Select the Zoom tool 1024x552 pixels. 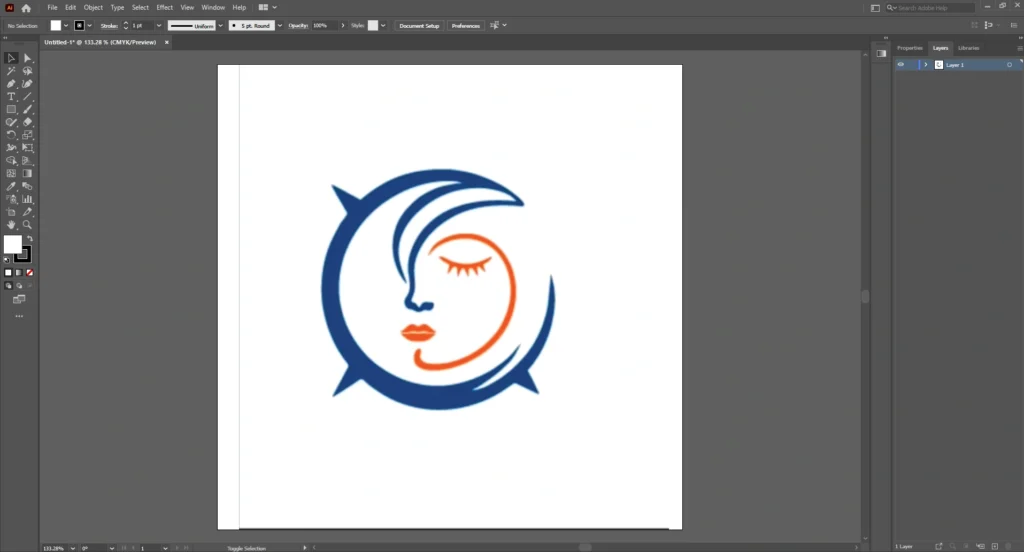tap(27, 224)
